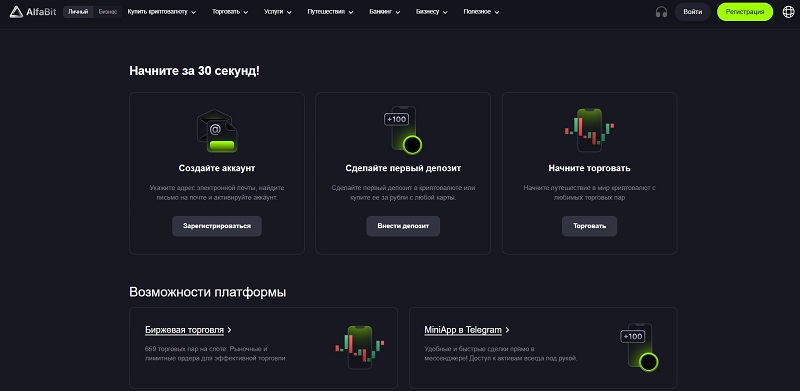Click the candlestick chart phone icon
The height and width of the screenshot is (391, 800).
[x=589, y=130]
